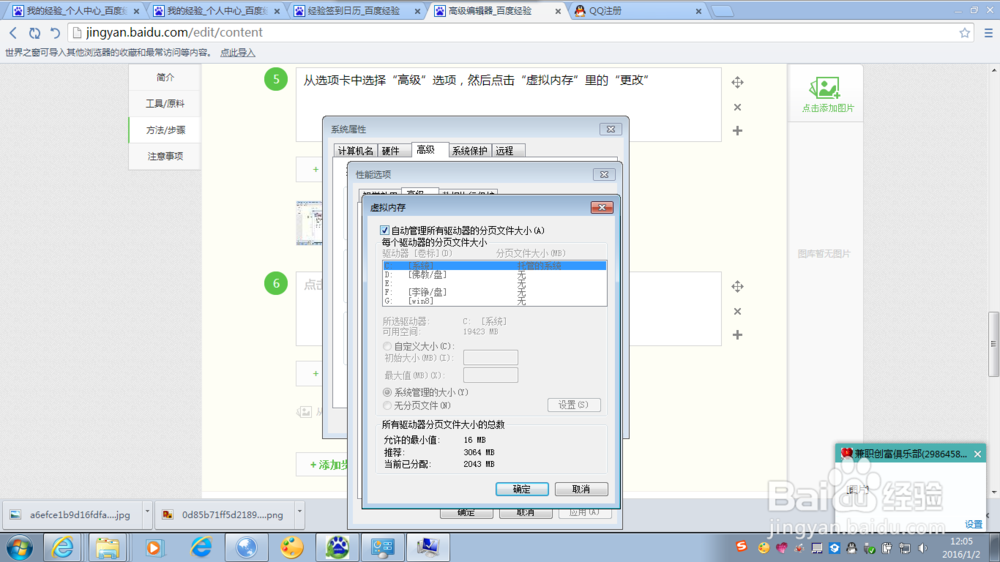The image size is (1000, 562).
Task: Click the page vertical scrollbar thumb
Action: tap(993, 344)
